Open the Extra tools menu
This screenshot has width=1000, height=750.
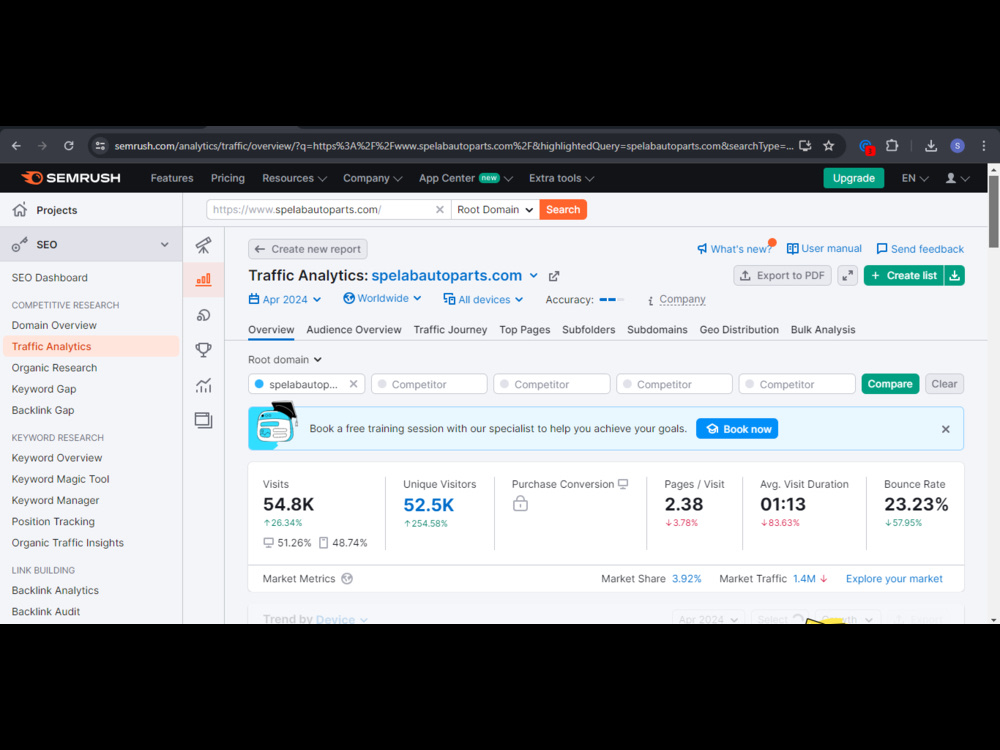(x=561, y=178)
